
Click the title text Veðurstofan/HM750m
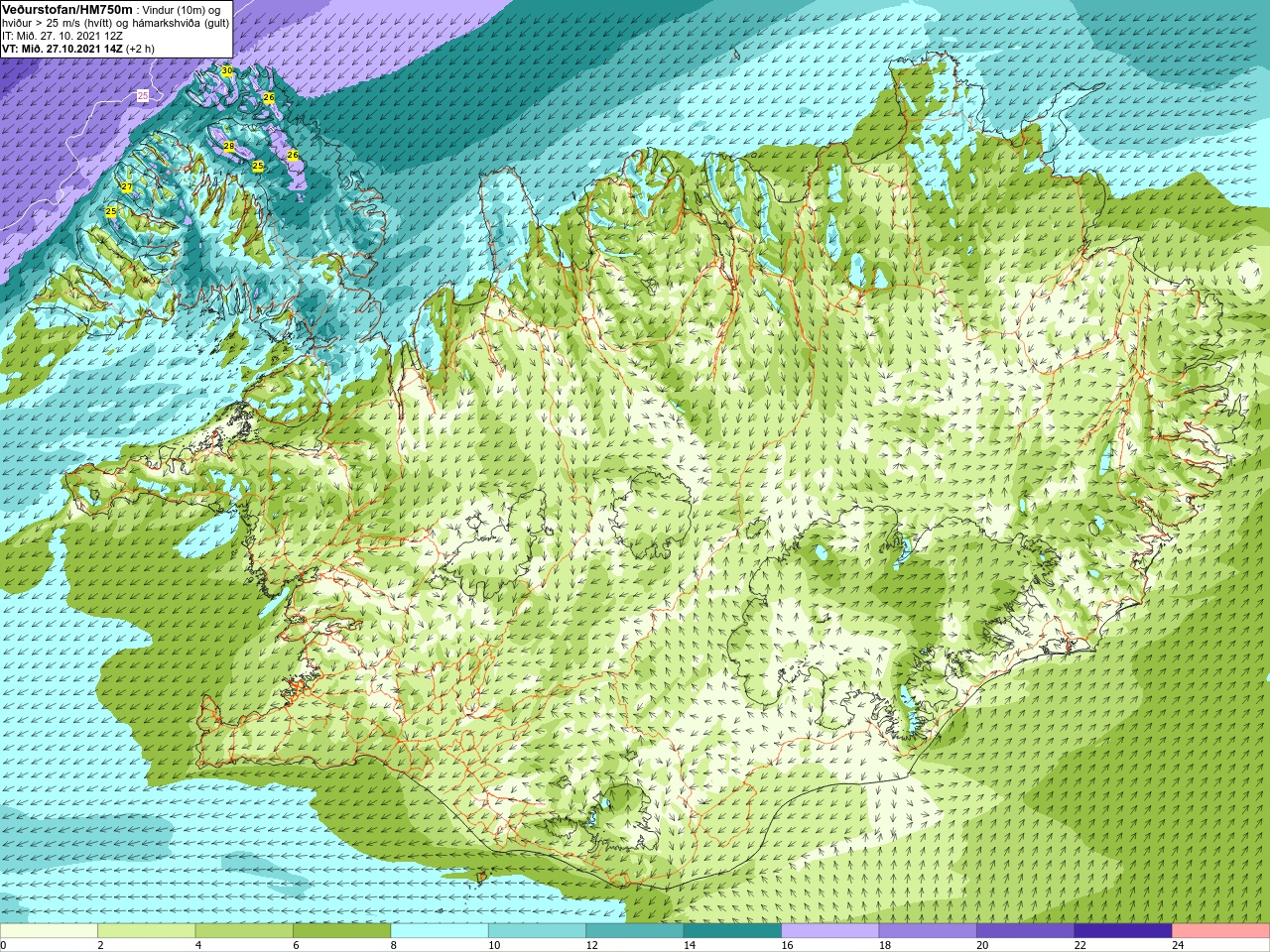(66, 9)
